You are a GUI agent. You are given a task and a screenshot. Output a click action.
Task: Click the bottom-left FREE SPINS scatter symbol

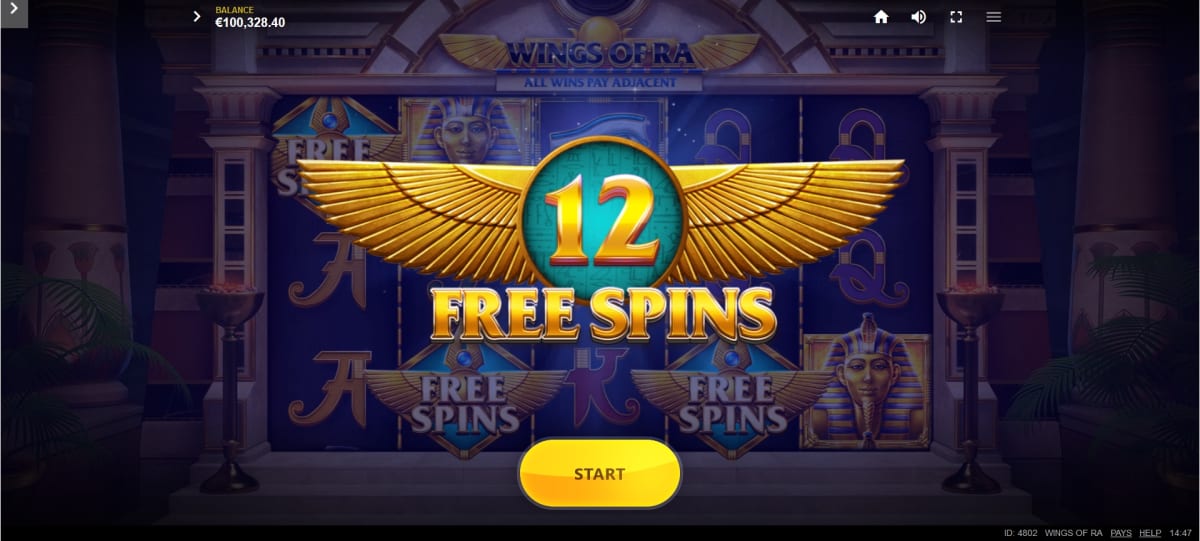click(x=461, y=393)
